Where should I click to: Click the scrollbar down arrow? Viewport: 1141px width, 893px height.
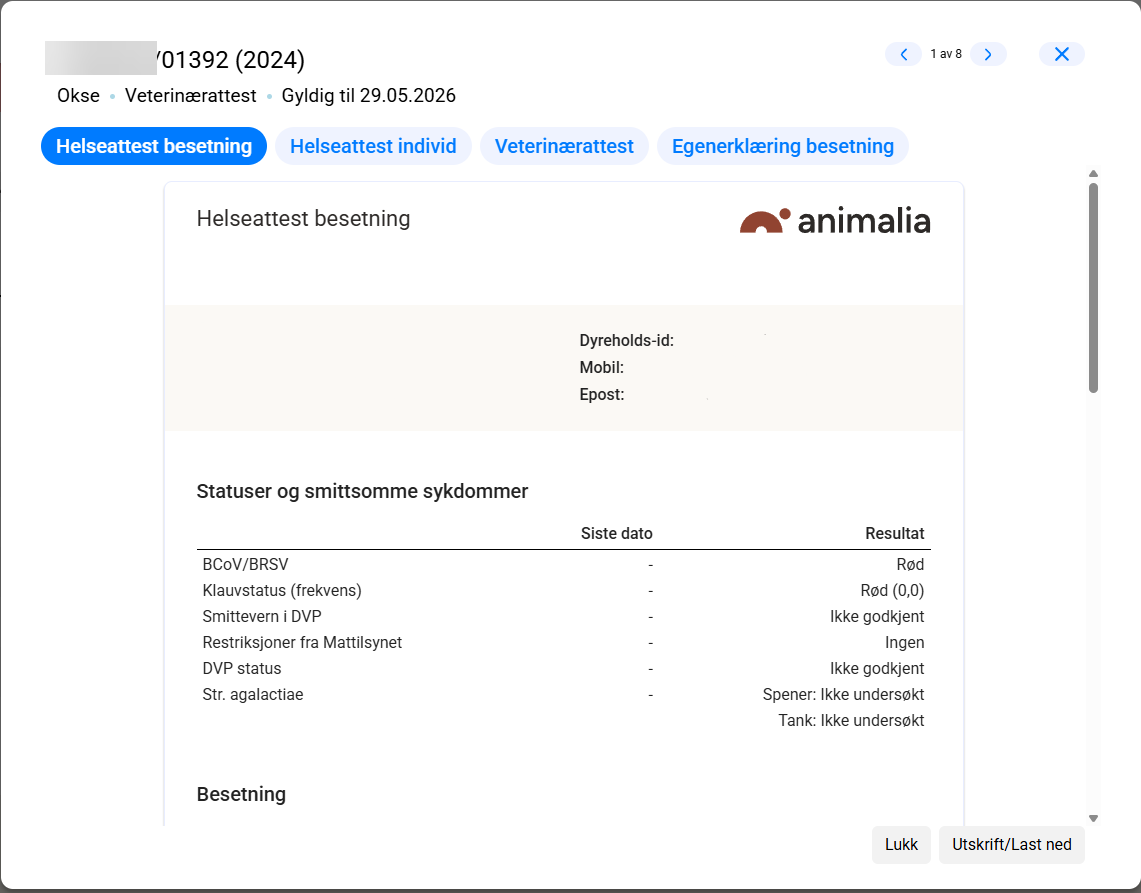1093,819
